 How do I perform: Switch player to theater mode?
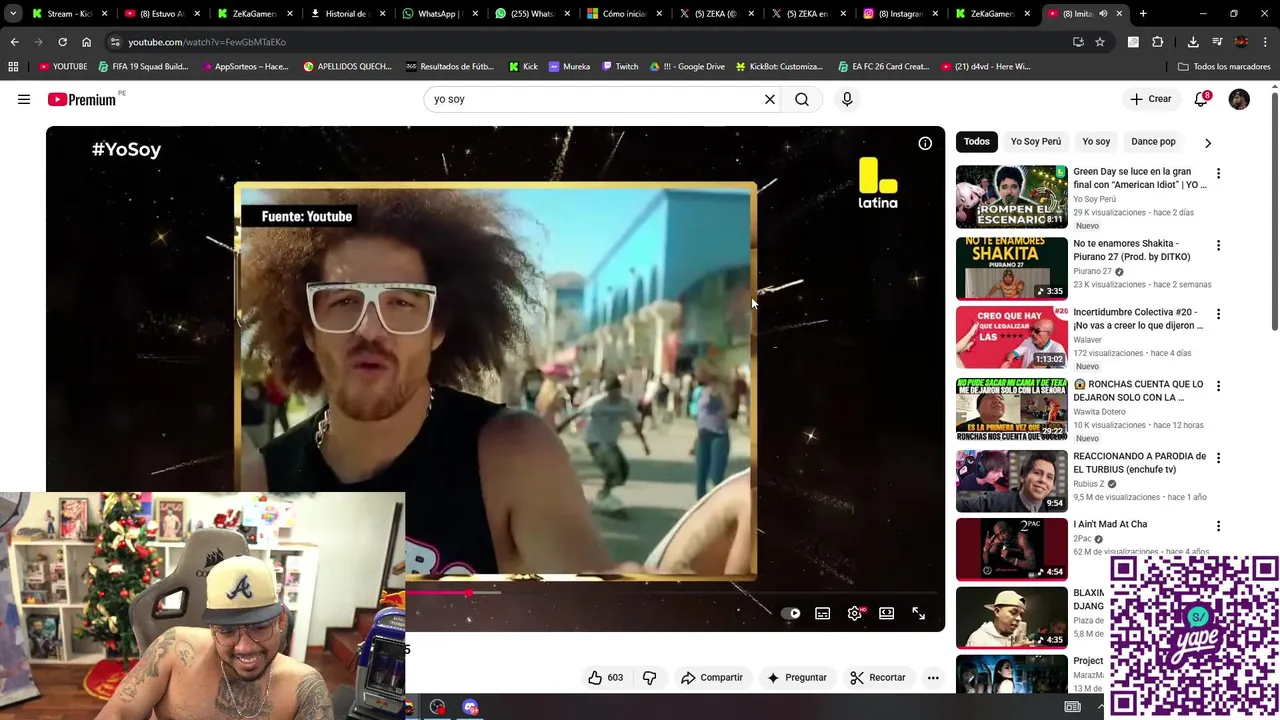pyautogui.click(x=887, y=614)
